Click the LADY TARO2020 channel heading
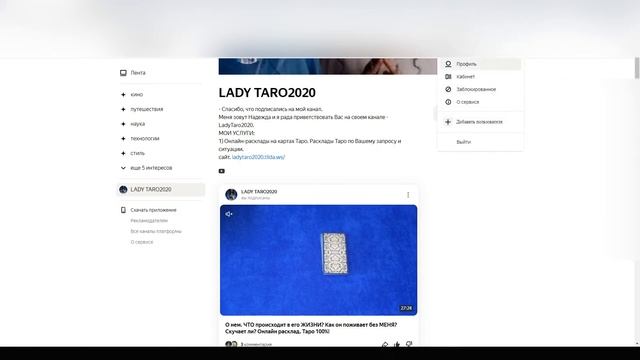640x360 pixels. tap(267, 93)
